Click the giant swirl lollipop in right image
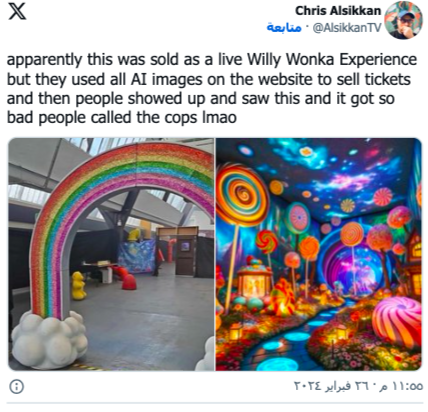The height and width of the screenshot is (412, 428). (x=242, y=194)
